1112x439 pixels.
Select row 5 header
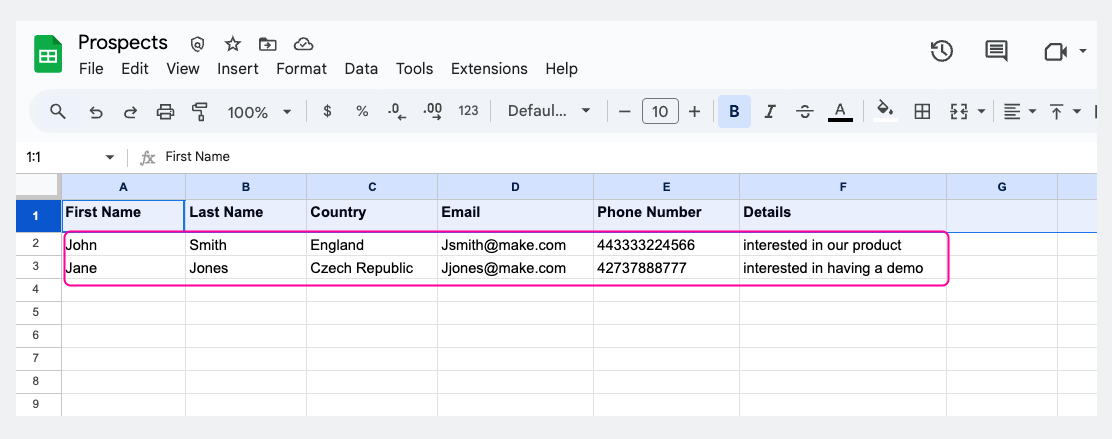click(x=38, y=313)
